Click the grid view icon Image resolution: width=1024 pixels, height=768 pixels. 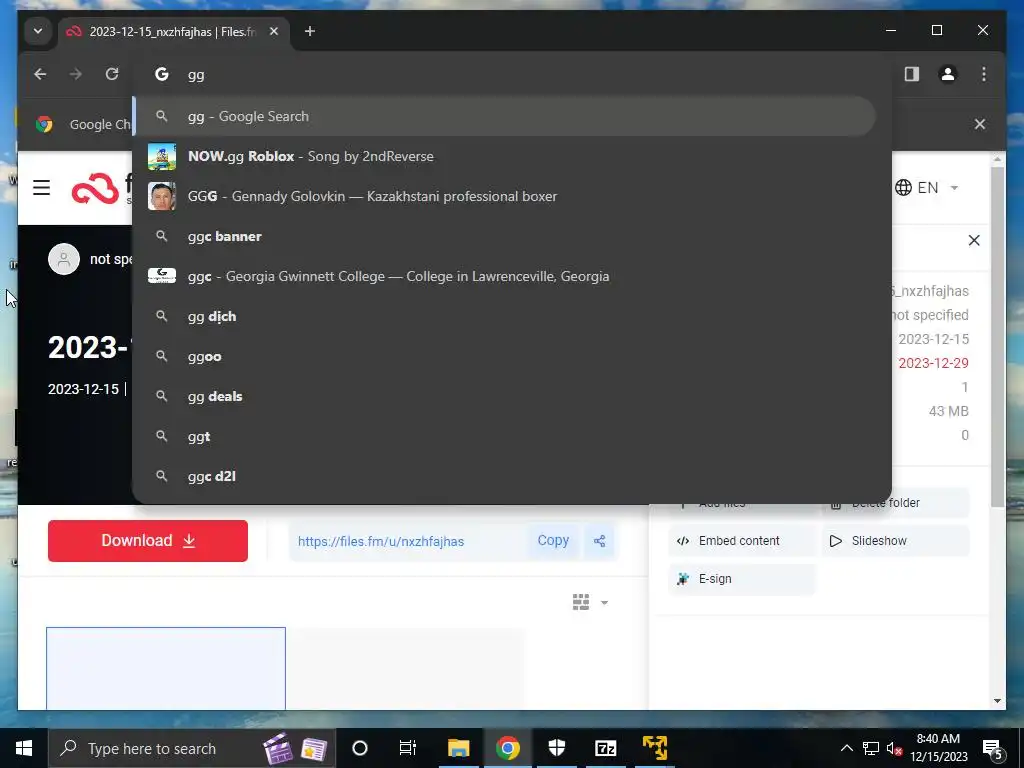tap(581, 602)
